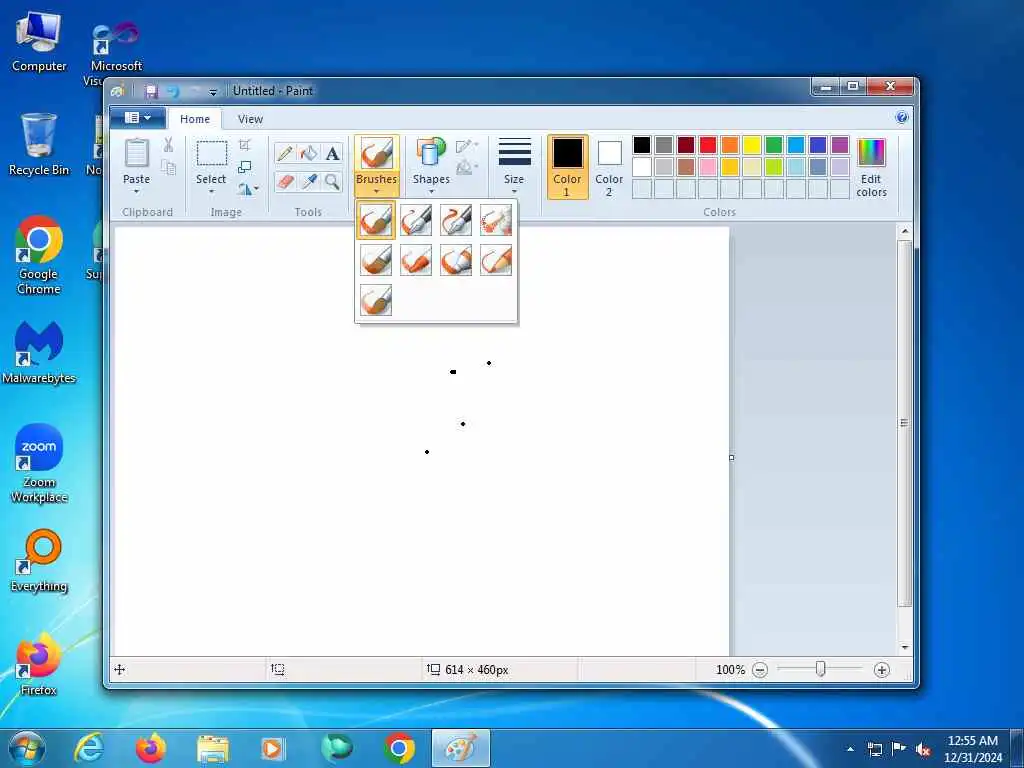Click the Paste clipboard icon

(x=136, y=153)
